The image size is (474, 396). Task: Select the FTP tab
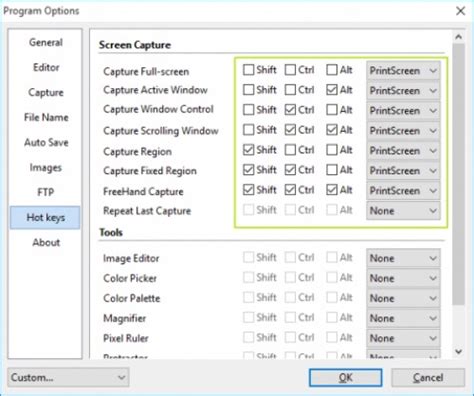pos(46,192)
